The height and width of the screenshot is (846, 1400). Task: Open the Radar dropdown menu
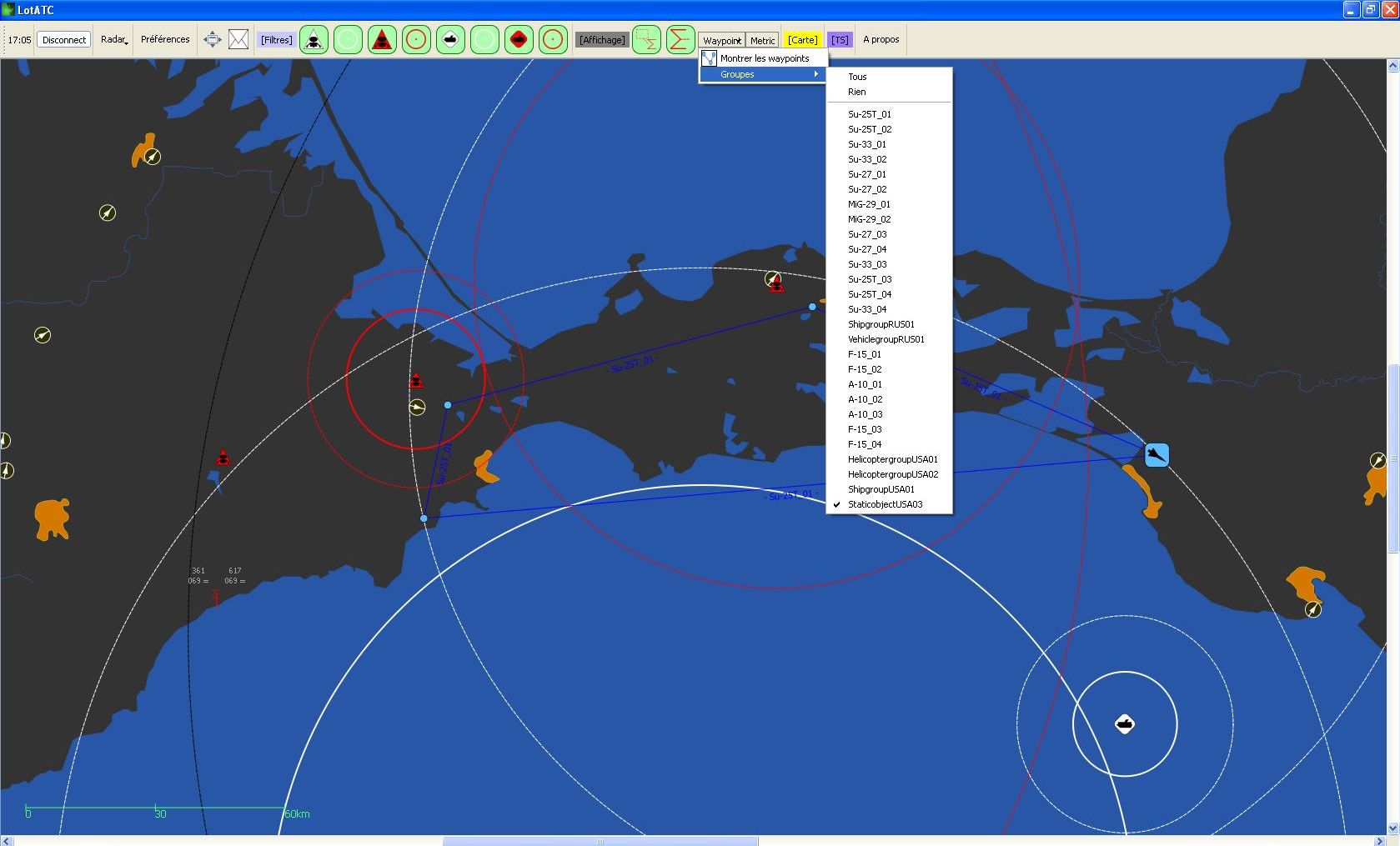pyautogui.click(x=114, y=39)
